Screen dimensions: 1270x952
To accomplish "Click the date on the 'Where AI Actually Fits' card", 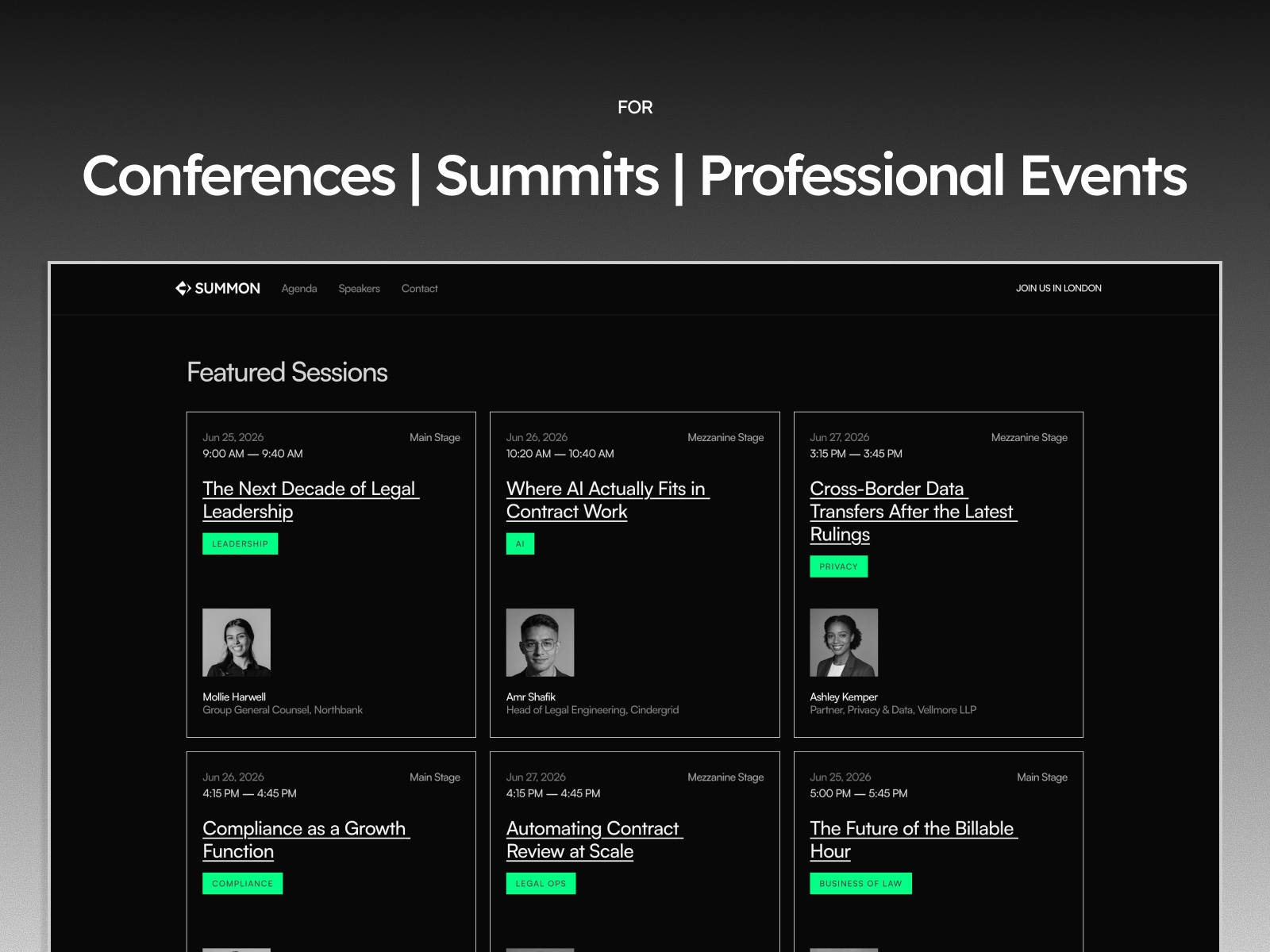I will click(537, 437).
